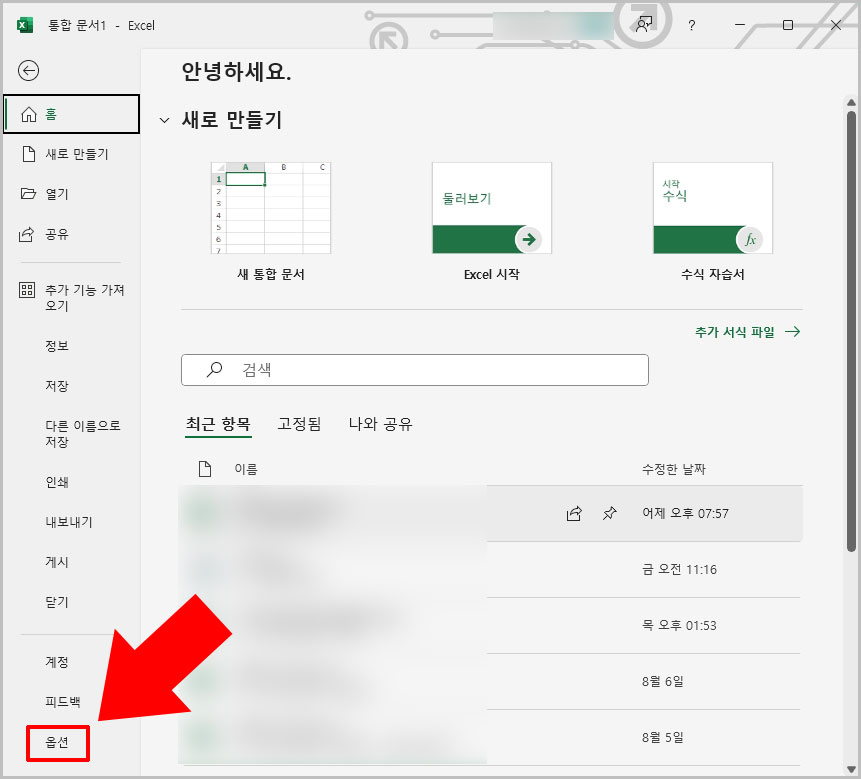Select 저장 in the sidebar
The image size is (861, 779).
[57, 386]
